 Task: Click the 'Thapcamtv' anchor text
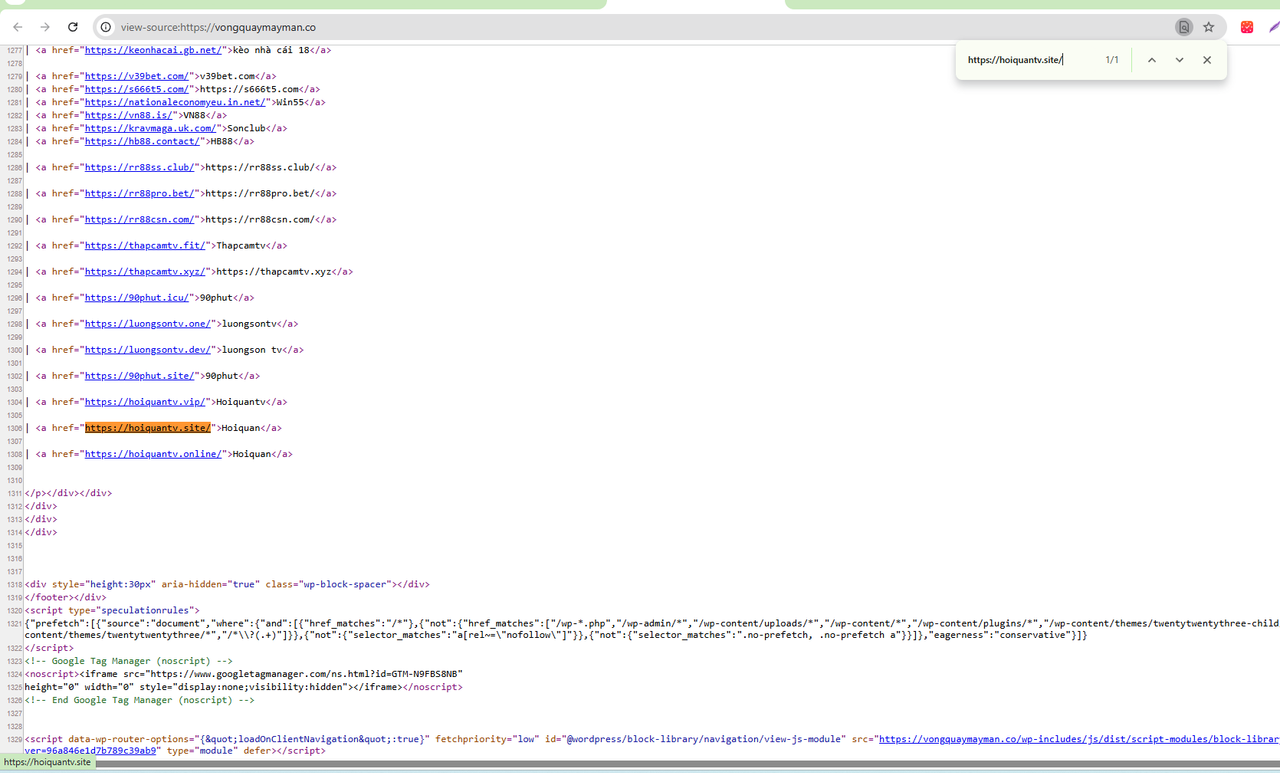point(241,245)
